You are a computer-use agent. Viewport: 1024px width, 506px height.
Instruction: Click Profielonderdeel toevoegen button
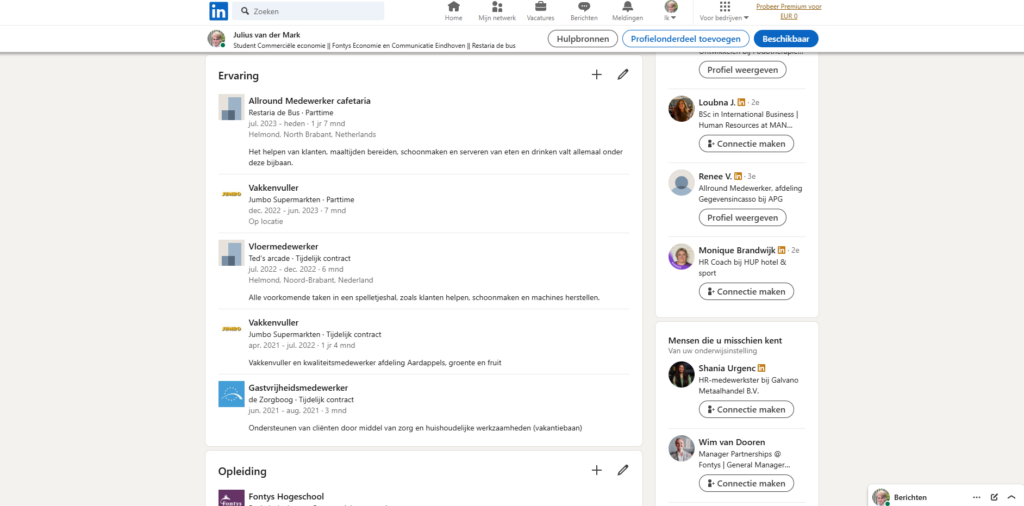point(686,39)
